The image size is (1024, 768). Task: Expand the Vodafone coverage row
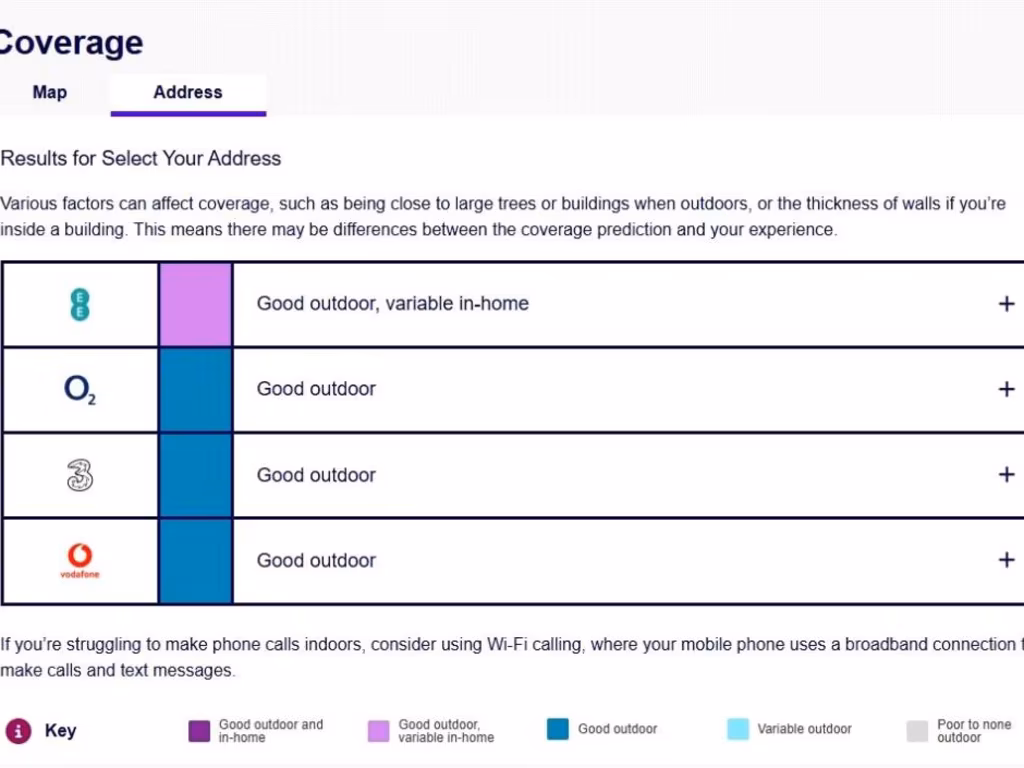tap(1006, 560)
